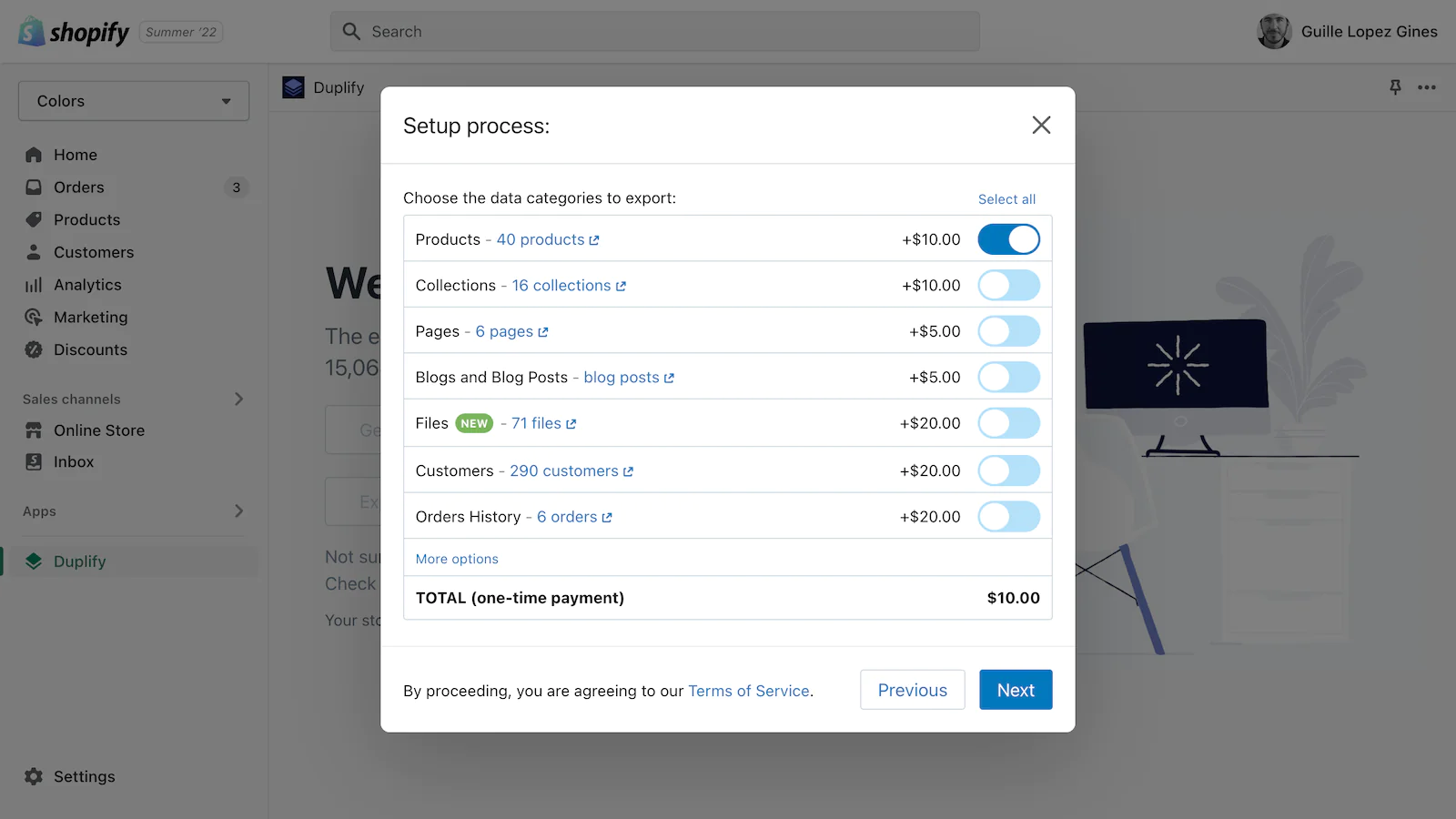Image resolution: width=1456 pixels, height=819 pixels.
Task: Click the Shopify logo
Action: [x=74, y=32]
